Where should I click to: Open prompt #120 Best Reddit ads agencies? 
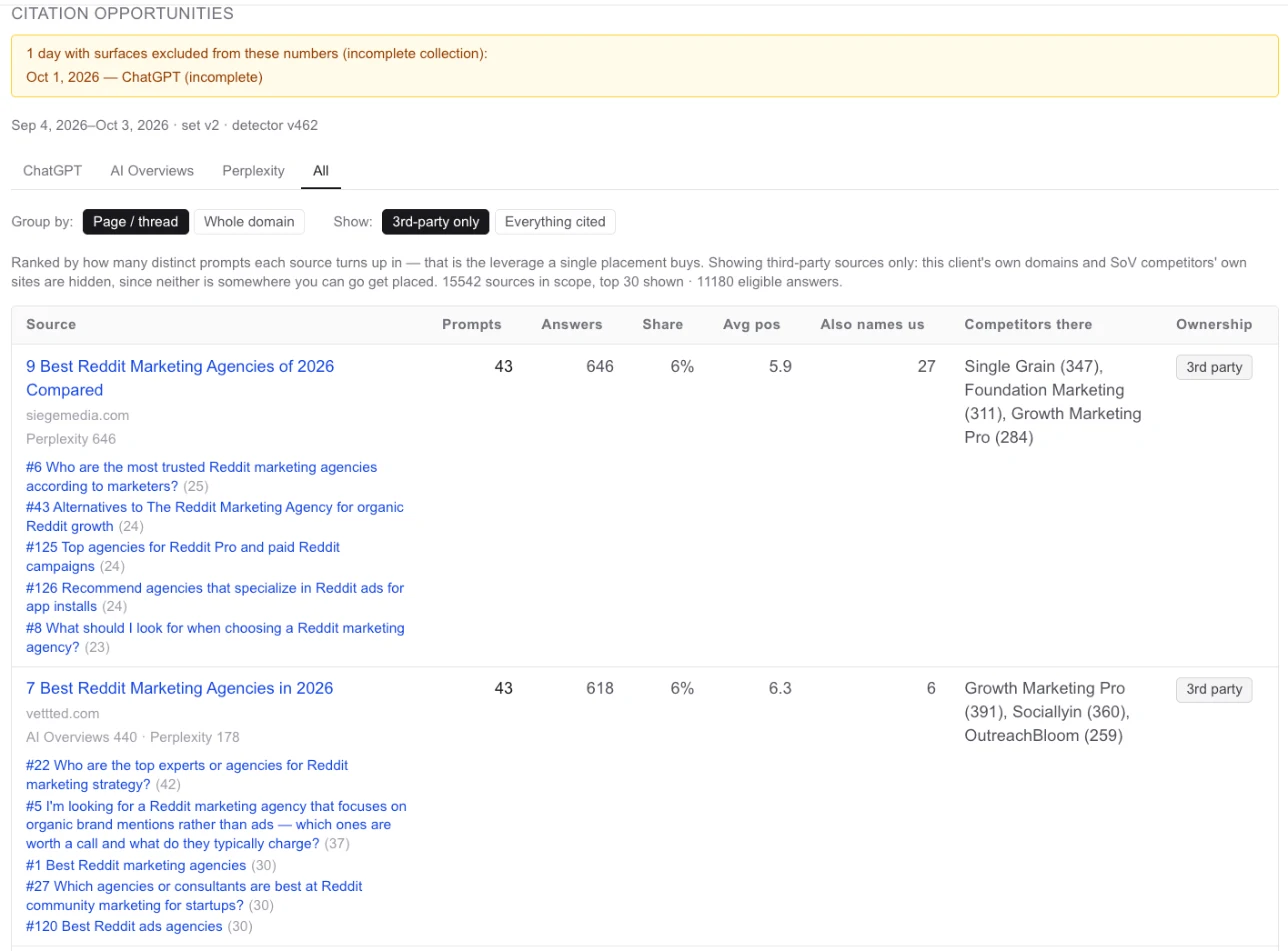(x=124, y=926)
